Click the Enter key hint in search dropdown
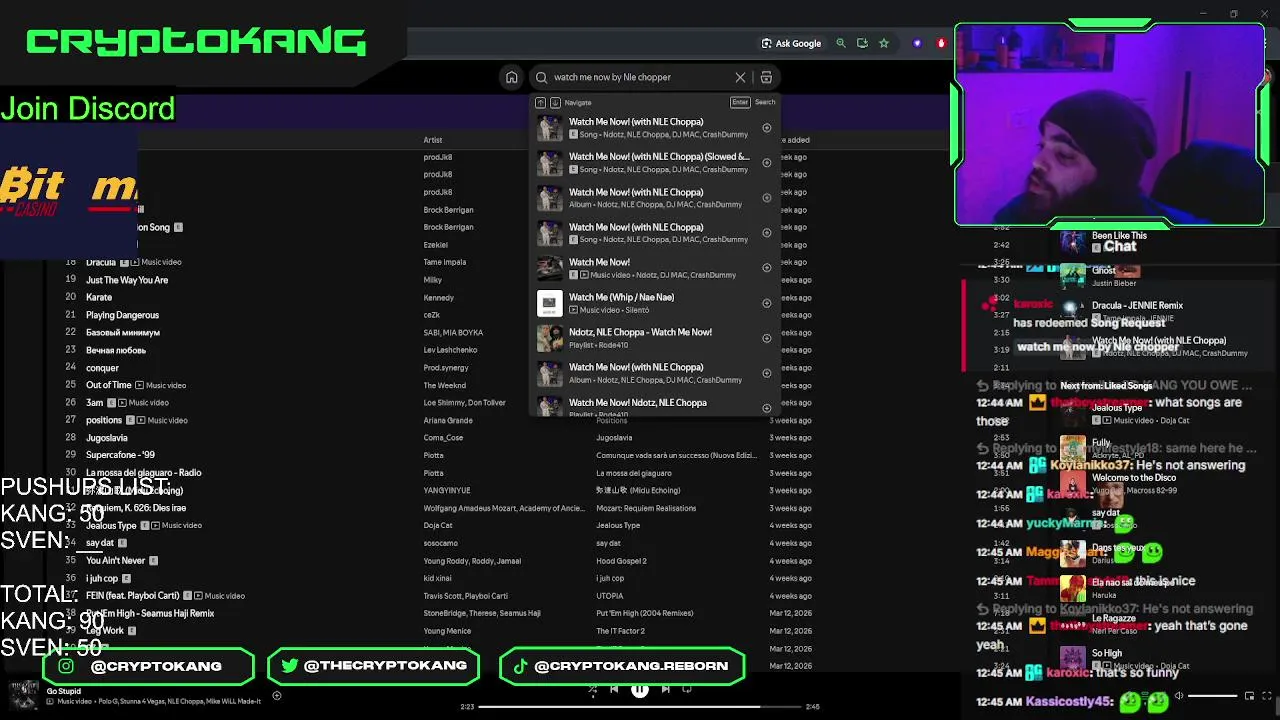Viewport: 1280px width, 720px height. point(740,102)
